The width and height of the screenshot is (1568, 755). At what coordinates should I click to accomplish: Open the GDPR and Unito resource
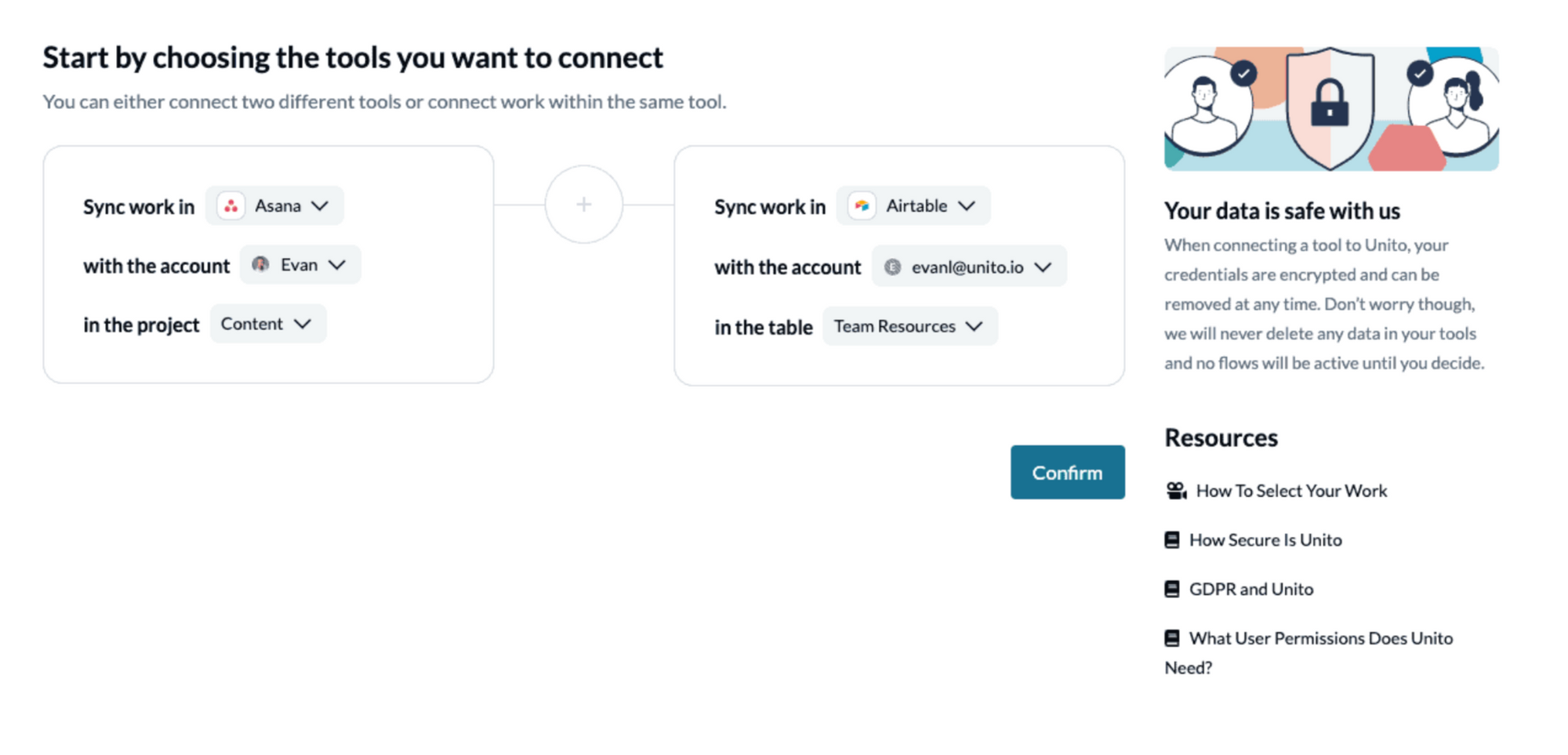tap(1251, 589)
